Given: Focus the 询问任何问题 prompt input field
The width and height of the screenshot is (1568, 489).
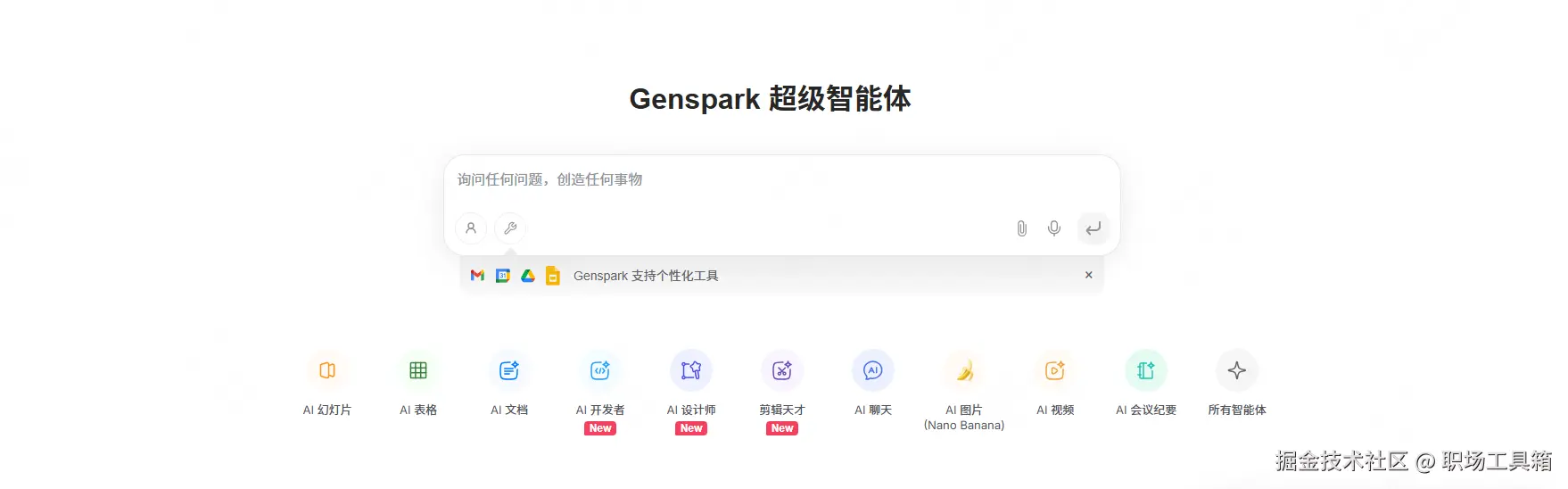Looking at the screenshot, I should click(x=781, y=180).
